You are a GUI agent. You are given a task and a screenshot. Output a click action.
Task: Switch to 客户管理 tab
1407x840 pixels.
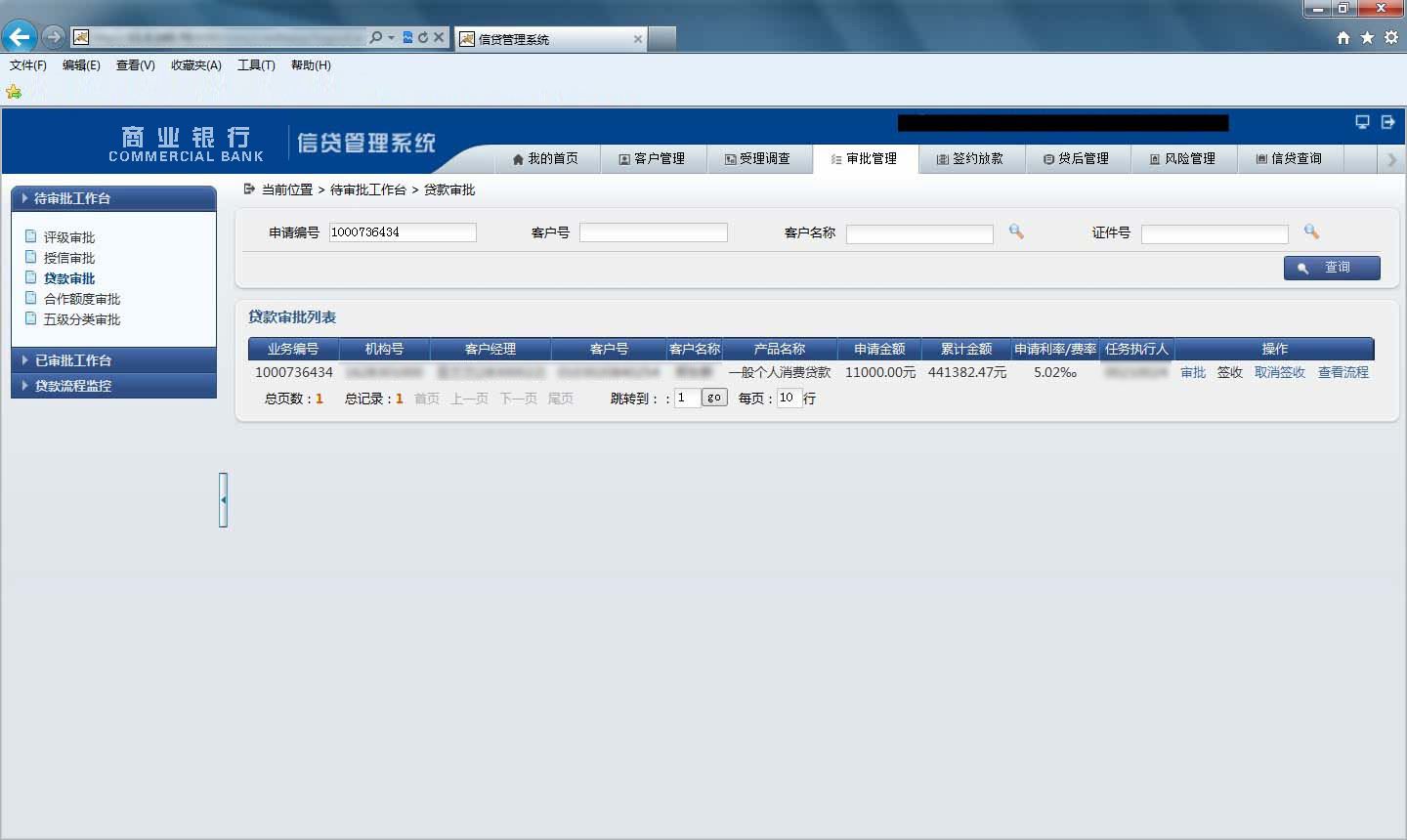click(652, 158)
